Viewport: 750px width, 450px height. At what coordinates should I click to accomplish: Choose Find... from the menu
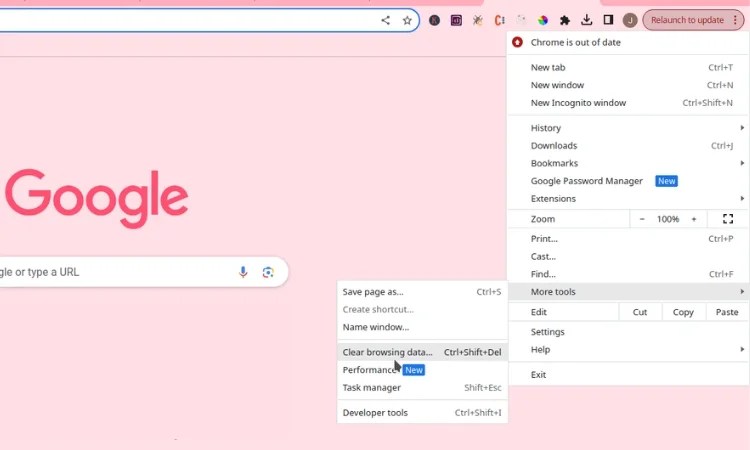coord(628,274)
